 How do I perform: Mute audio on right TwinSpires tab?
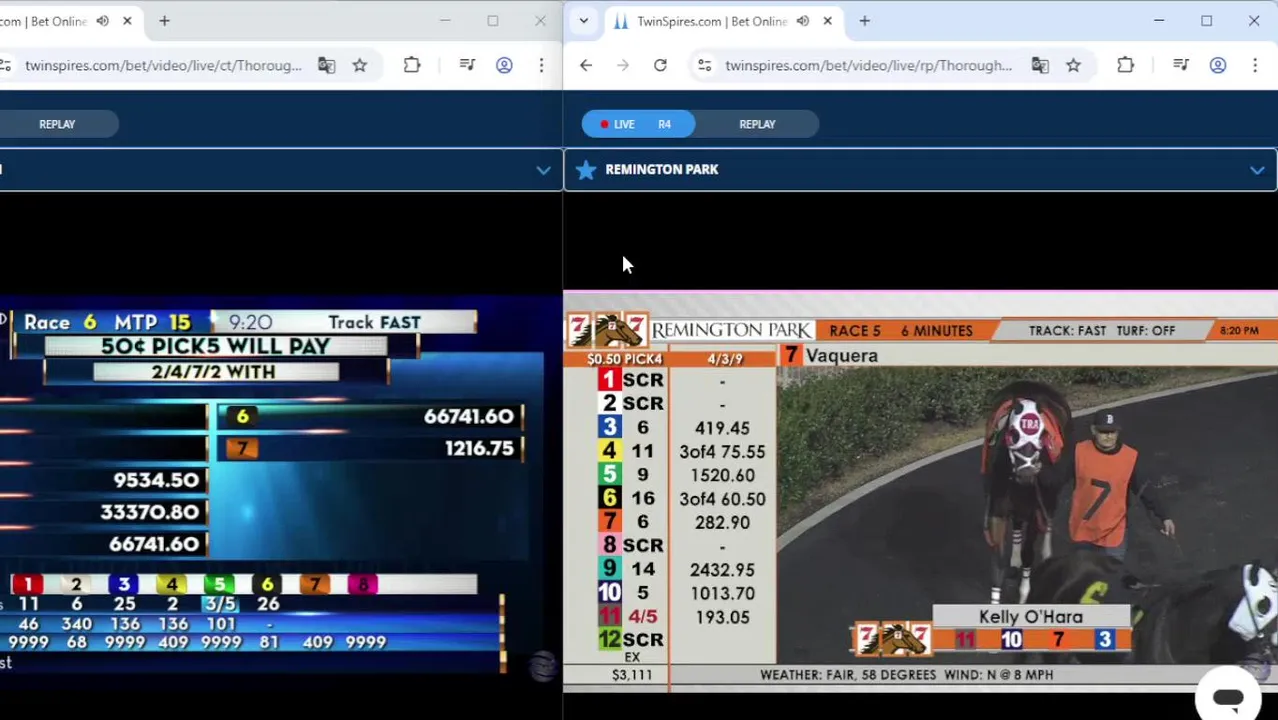coord(803,21)
